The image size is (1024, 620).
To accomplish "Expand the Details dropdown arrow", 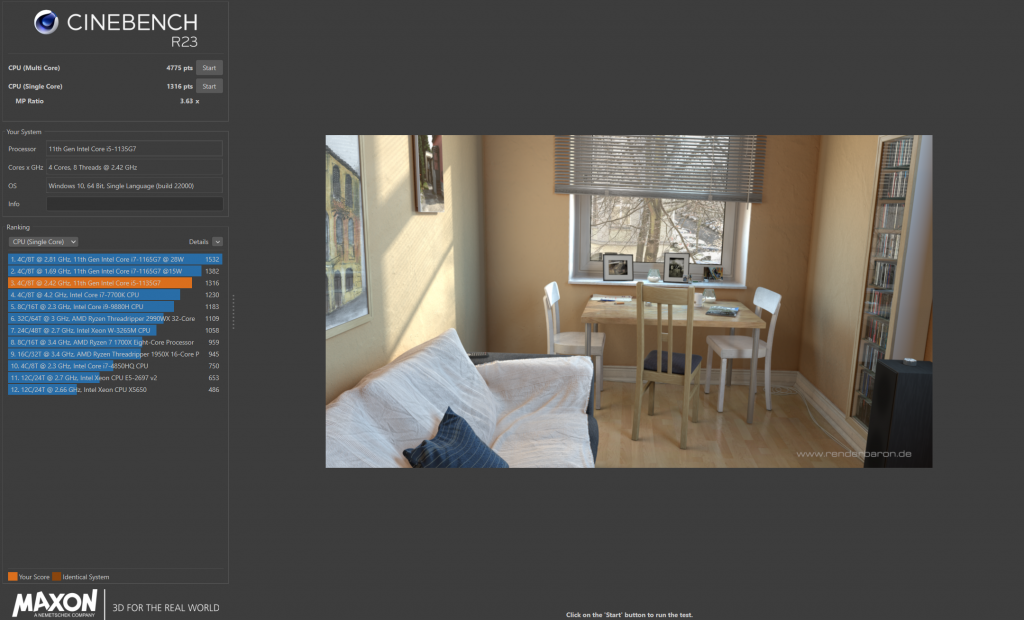I will click(217, 242).
